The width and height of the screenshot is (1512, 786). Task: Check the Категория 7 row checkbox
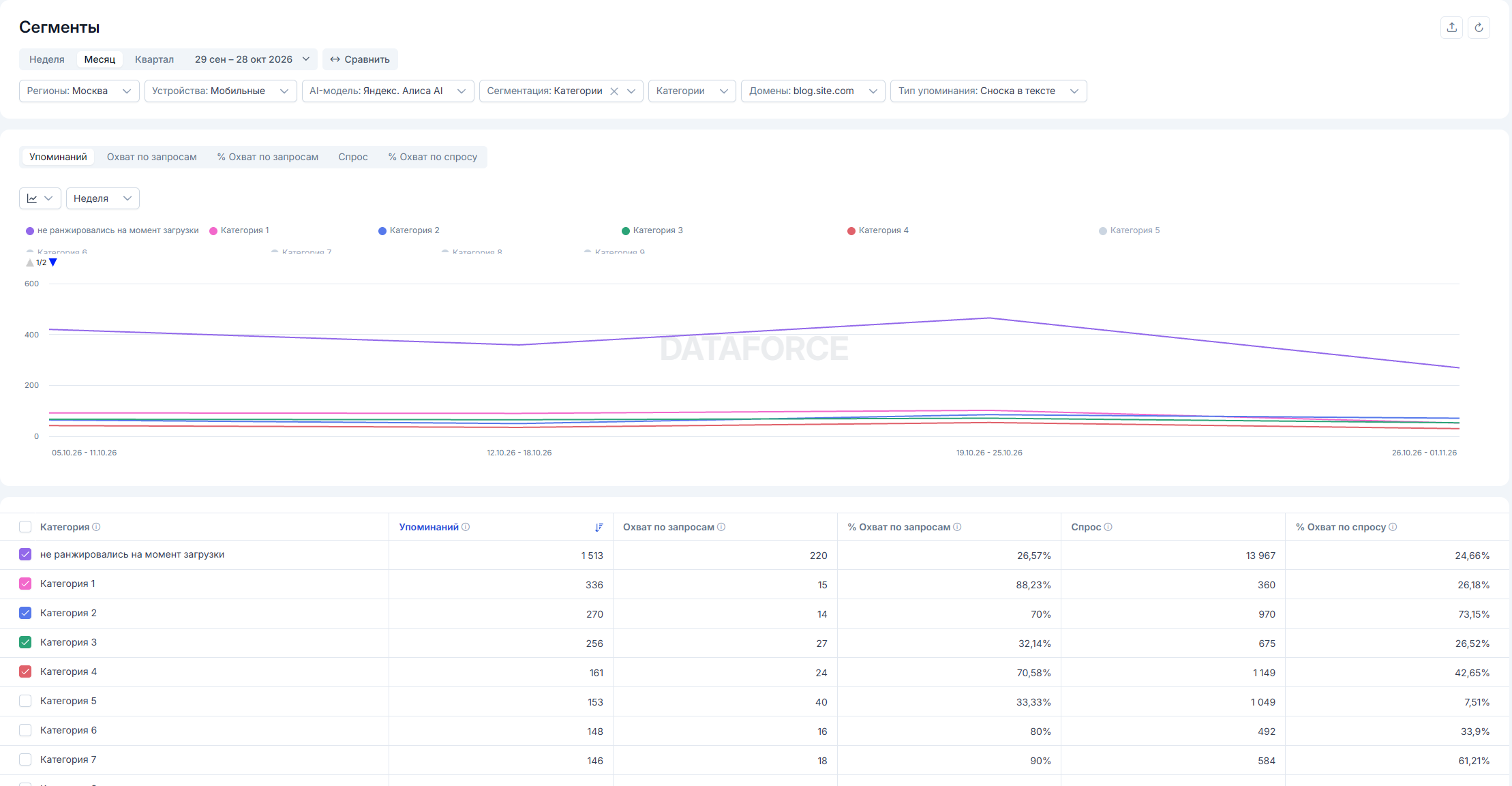tap(25, 759)
